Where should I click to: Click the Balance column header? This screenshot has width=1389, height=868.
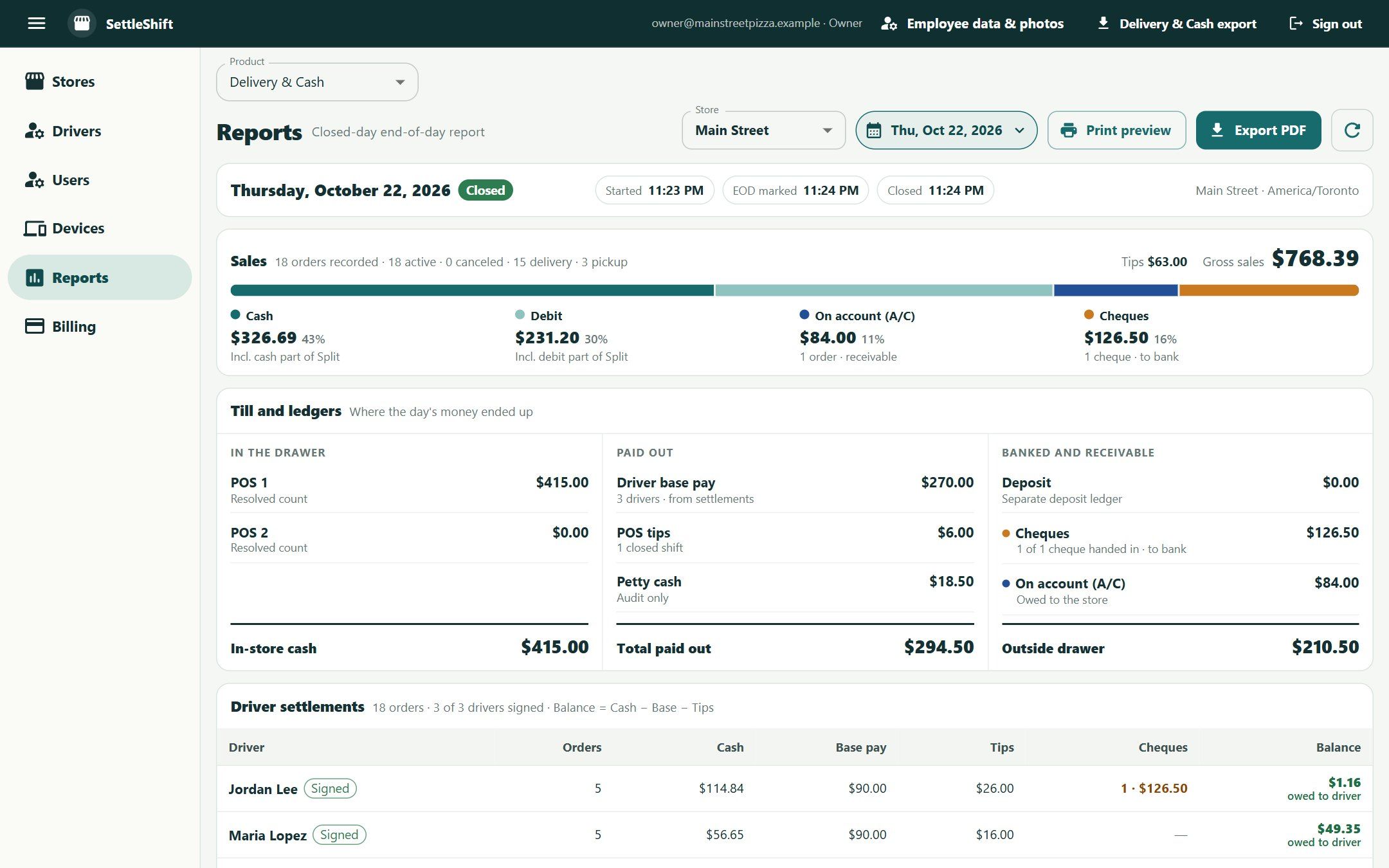(1338, 747)
